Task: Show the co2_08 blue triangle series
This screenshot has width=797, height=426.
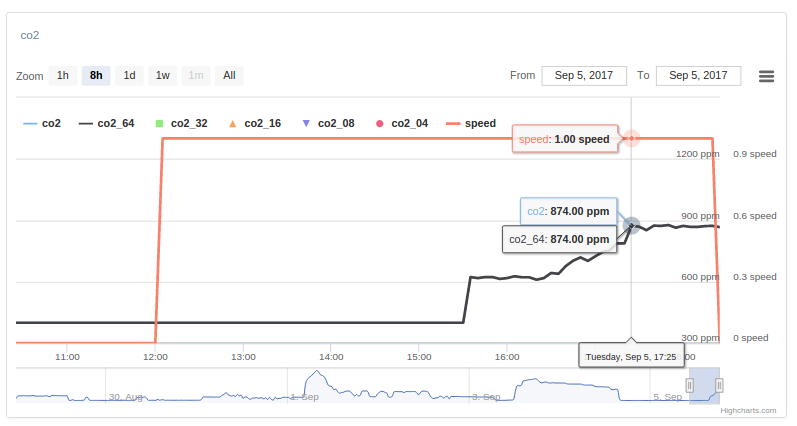Action: coord(328,124)
